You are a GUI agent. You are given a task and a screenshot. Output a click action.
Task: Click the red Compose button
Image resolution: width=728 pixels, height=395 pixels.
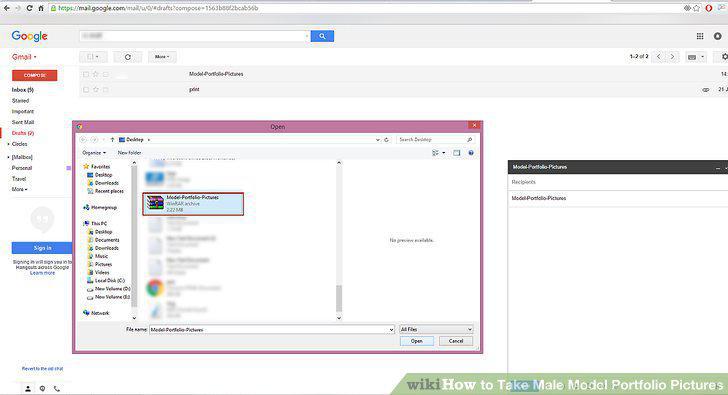click(34, 75)
